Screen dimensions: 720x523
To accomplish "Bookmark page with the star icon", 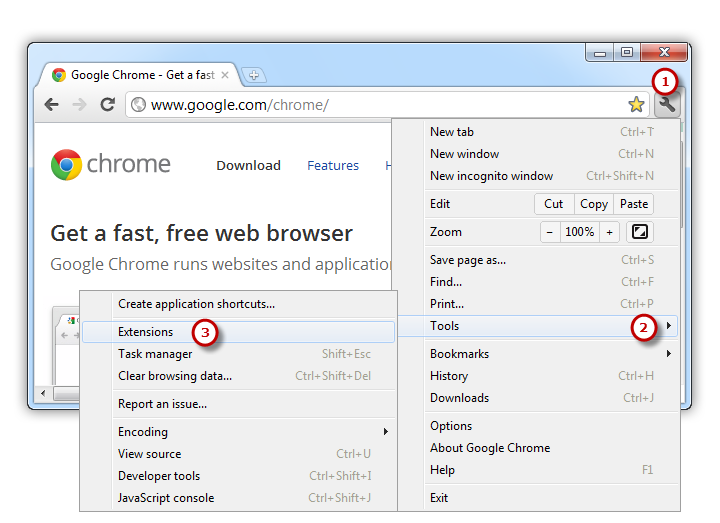I will pyautogui.click(x=636, y=105).
